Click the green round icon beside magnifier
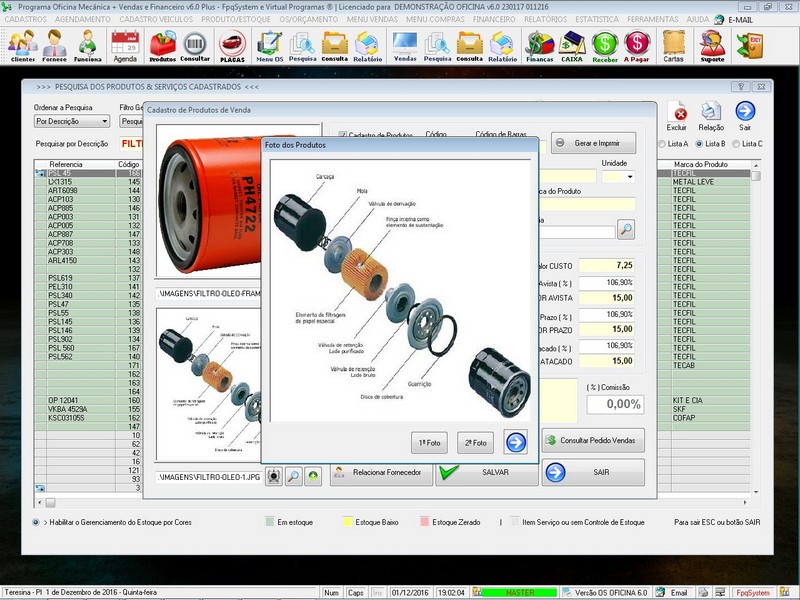 313,477
